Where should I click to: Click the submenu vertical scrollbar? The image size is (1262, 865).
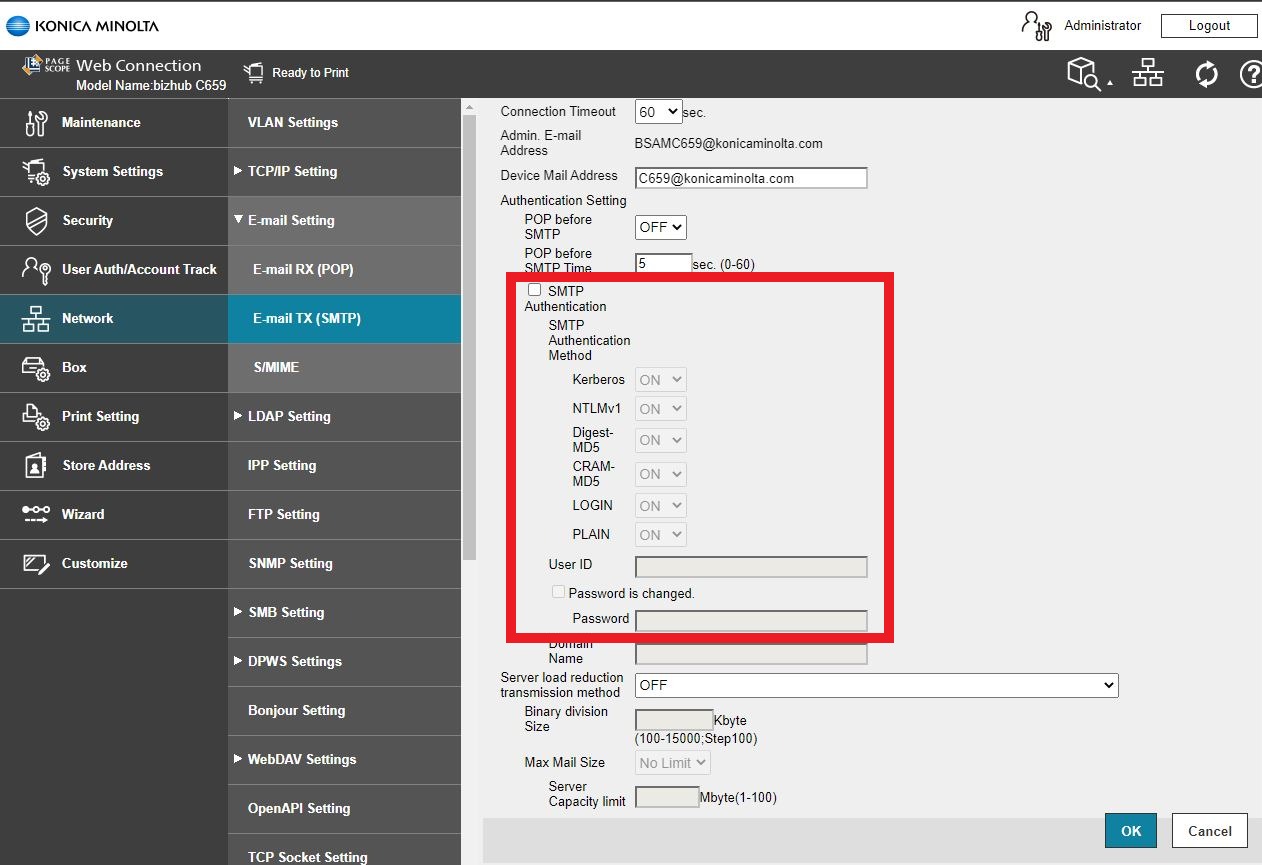[x=470, y=330]
